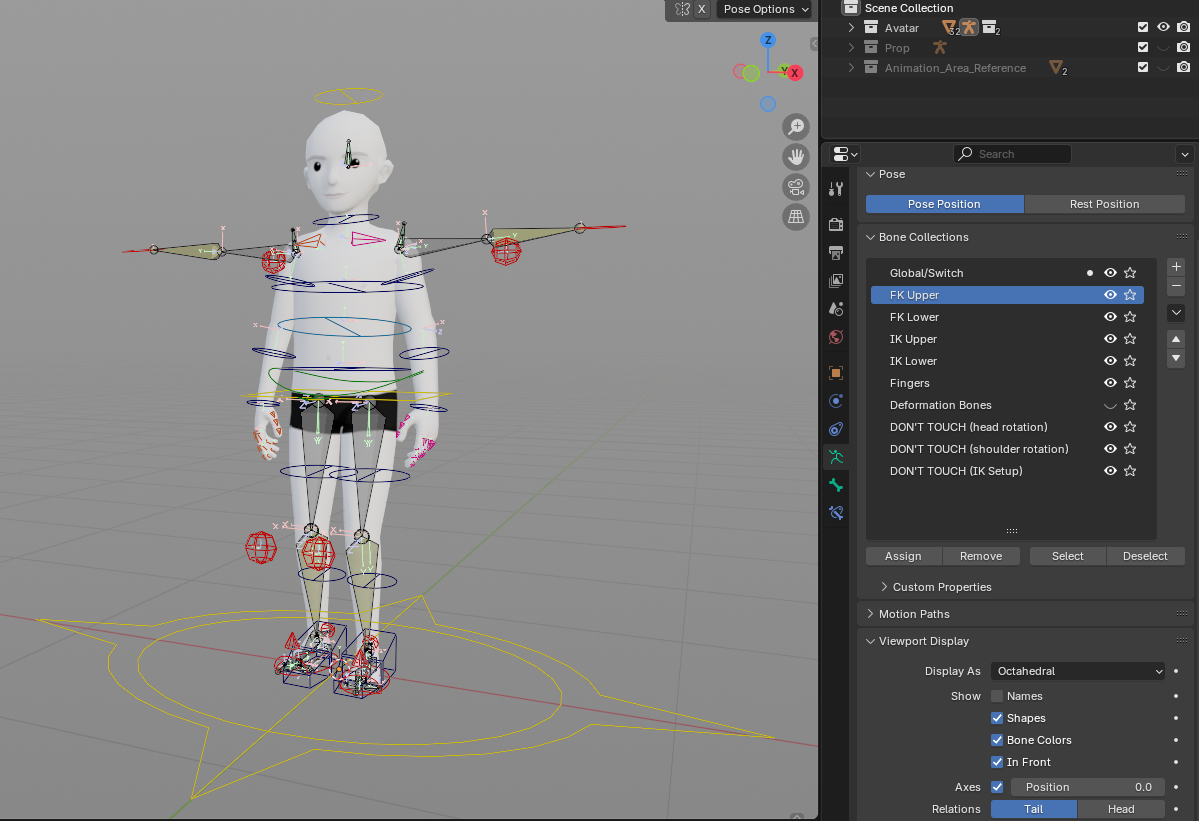Open the Tool properties tab

pos(836,189)
